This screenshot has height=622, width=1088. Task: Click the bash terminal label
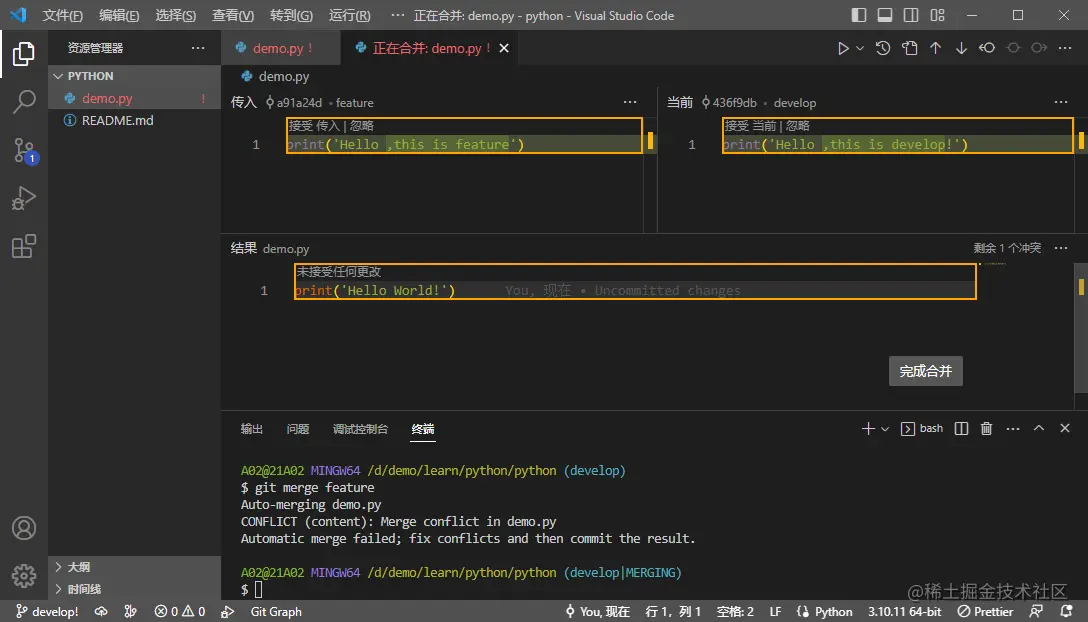coord(931,428)
